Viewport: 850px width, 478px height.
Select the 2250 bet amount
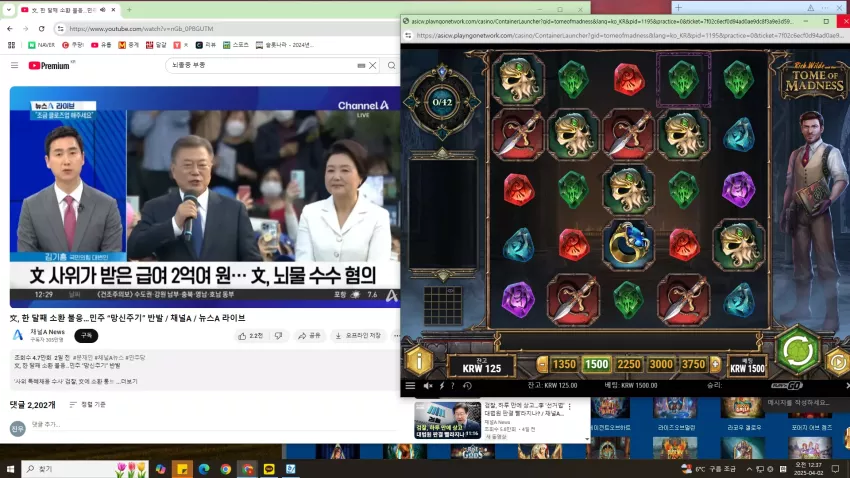[629, 364]
